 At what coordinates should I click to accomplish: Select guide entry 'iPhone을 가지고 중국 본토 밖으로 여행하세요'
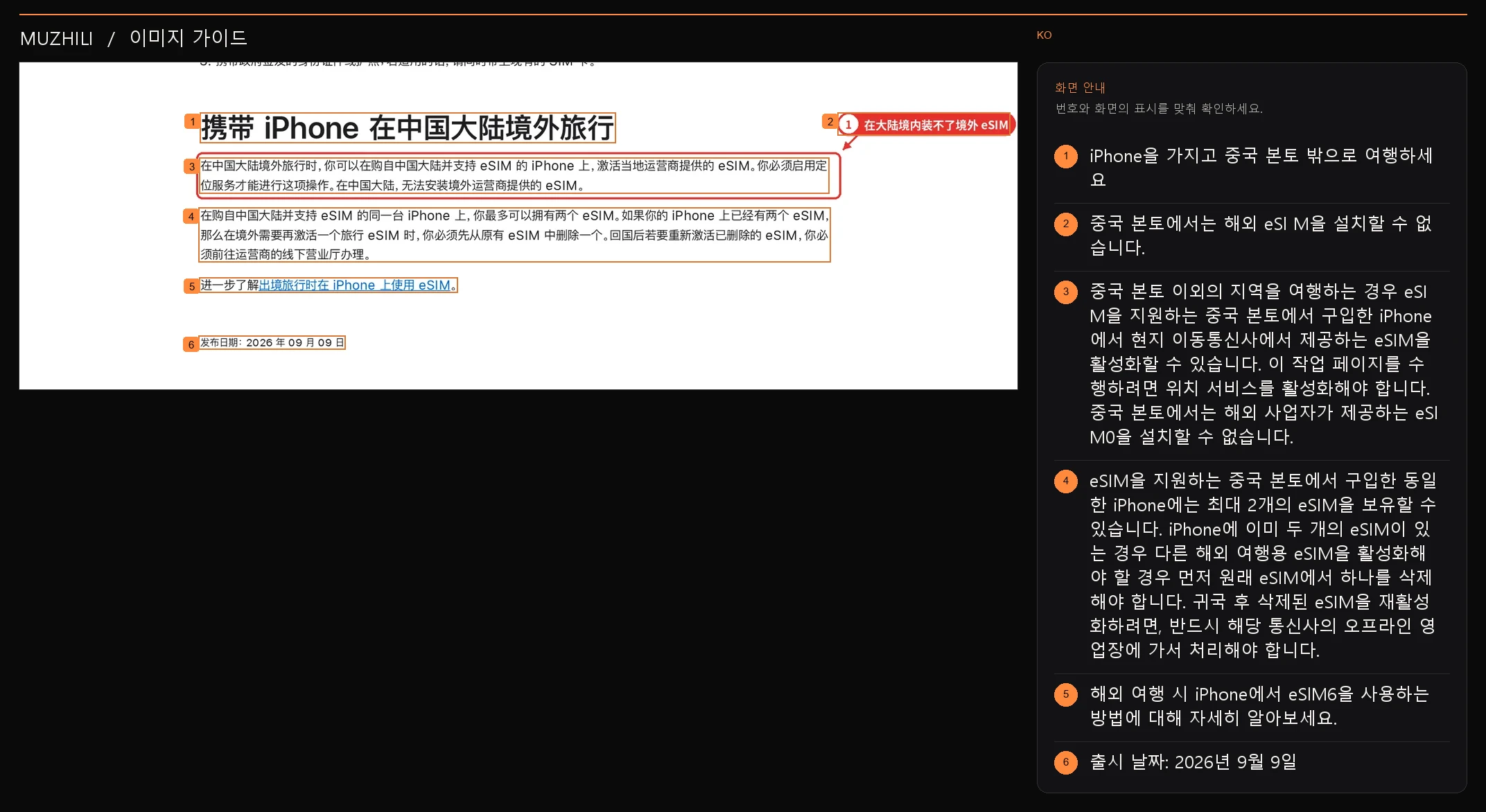(x=1252, y=168)
